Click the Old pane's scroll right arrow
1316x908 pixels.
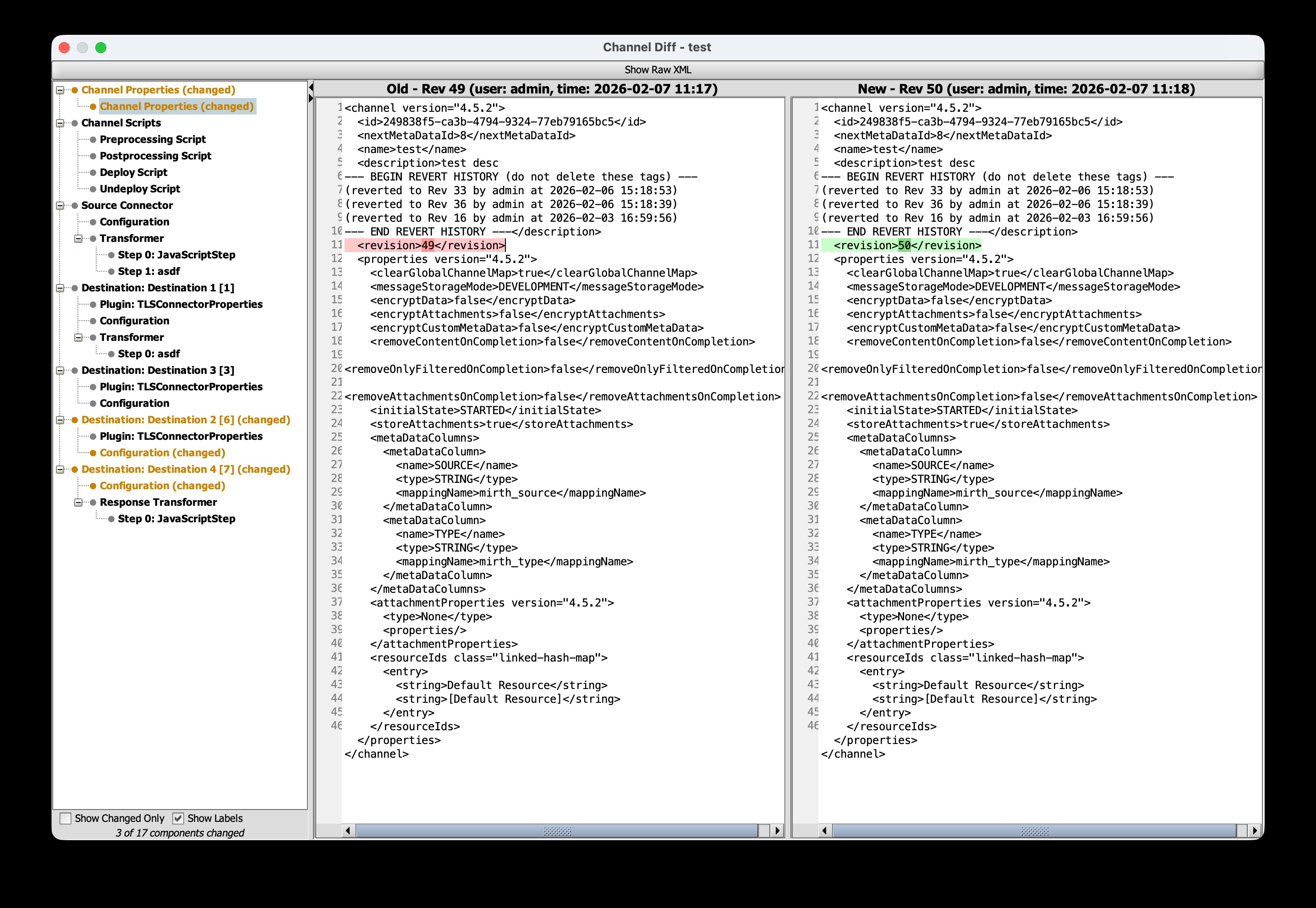point(777,831)
